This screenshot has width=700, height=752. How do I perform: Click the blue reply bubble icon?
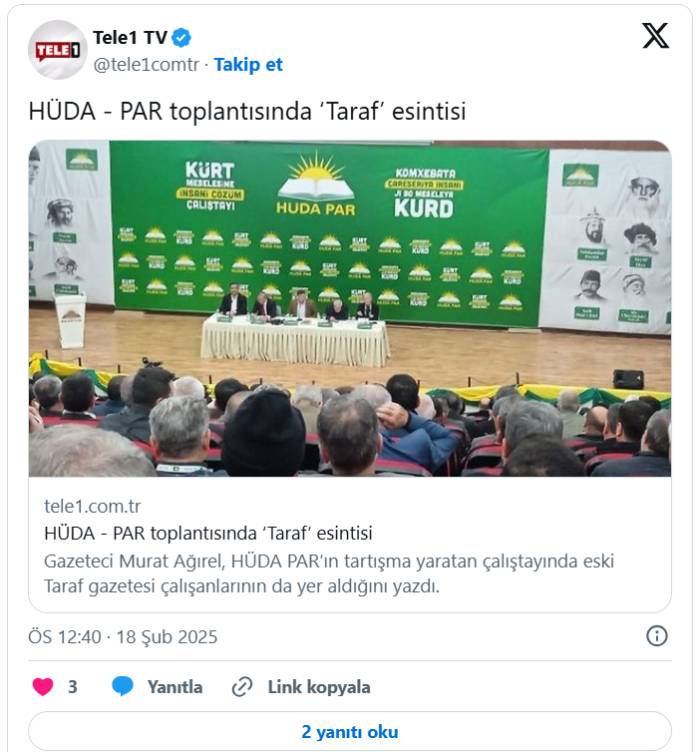(123, 686)
